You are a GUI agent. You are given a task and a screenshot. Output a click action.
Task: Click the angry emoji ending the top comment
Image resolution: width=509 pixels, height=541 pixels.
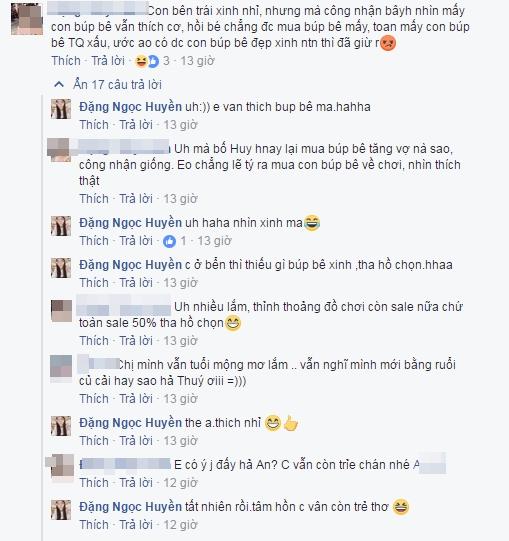388,43
